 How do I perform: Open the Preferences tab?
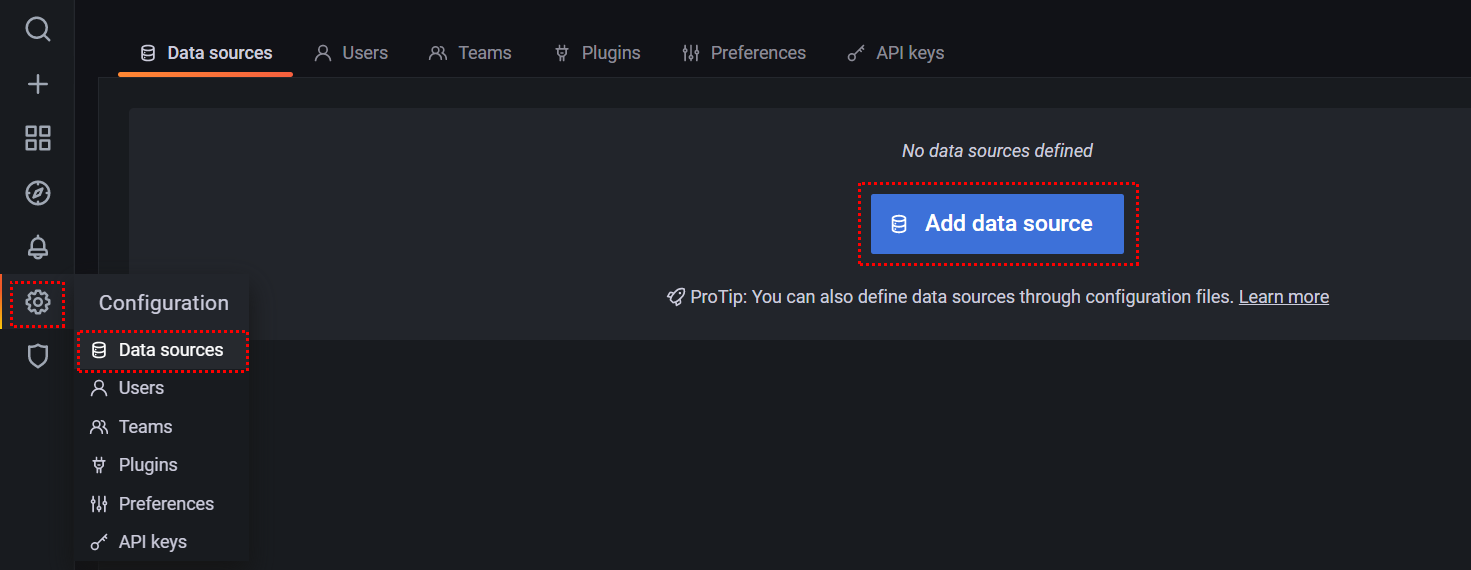coord(743,53)
